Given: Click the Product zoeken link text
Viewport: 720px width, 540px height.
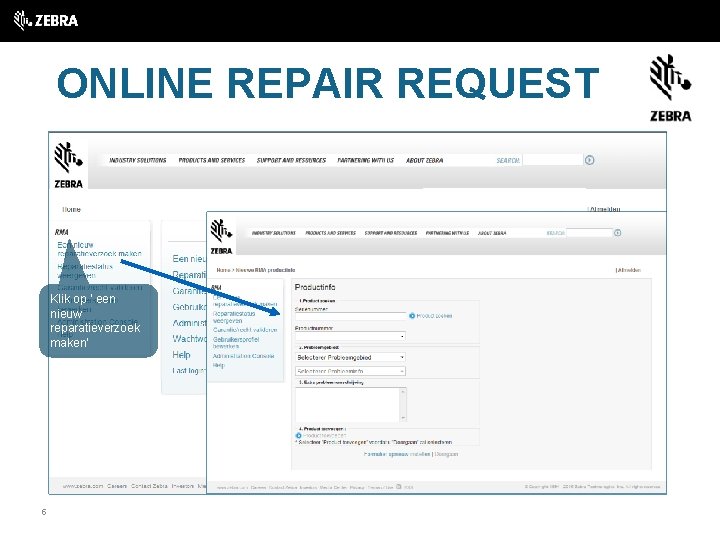Looking at the screenshot, I should pos(434,316).
